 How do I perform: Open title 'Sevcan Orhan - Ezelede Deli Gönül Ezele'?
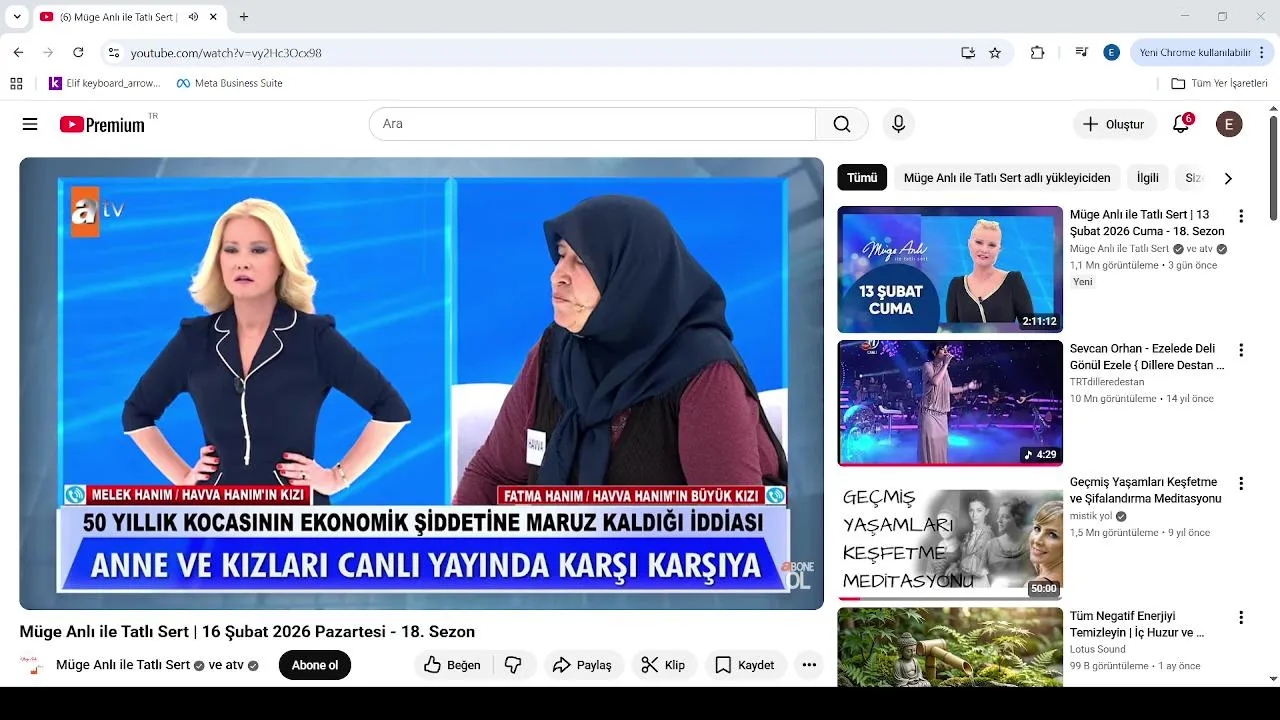point(1147,357)
